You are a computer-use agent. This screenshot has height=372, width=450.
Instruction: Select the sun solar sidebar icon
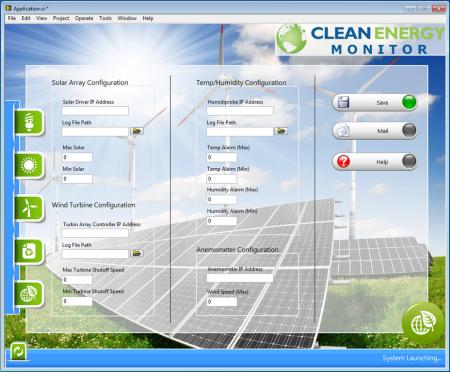coord(29,165)
